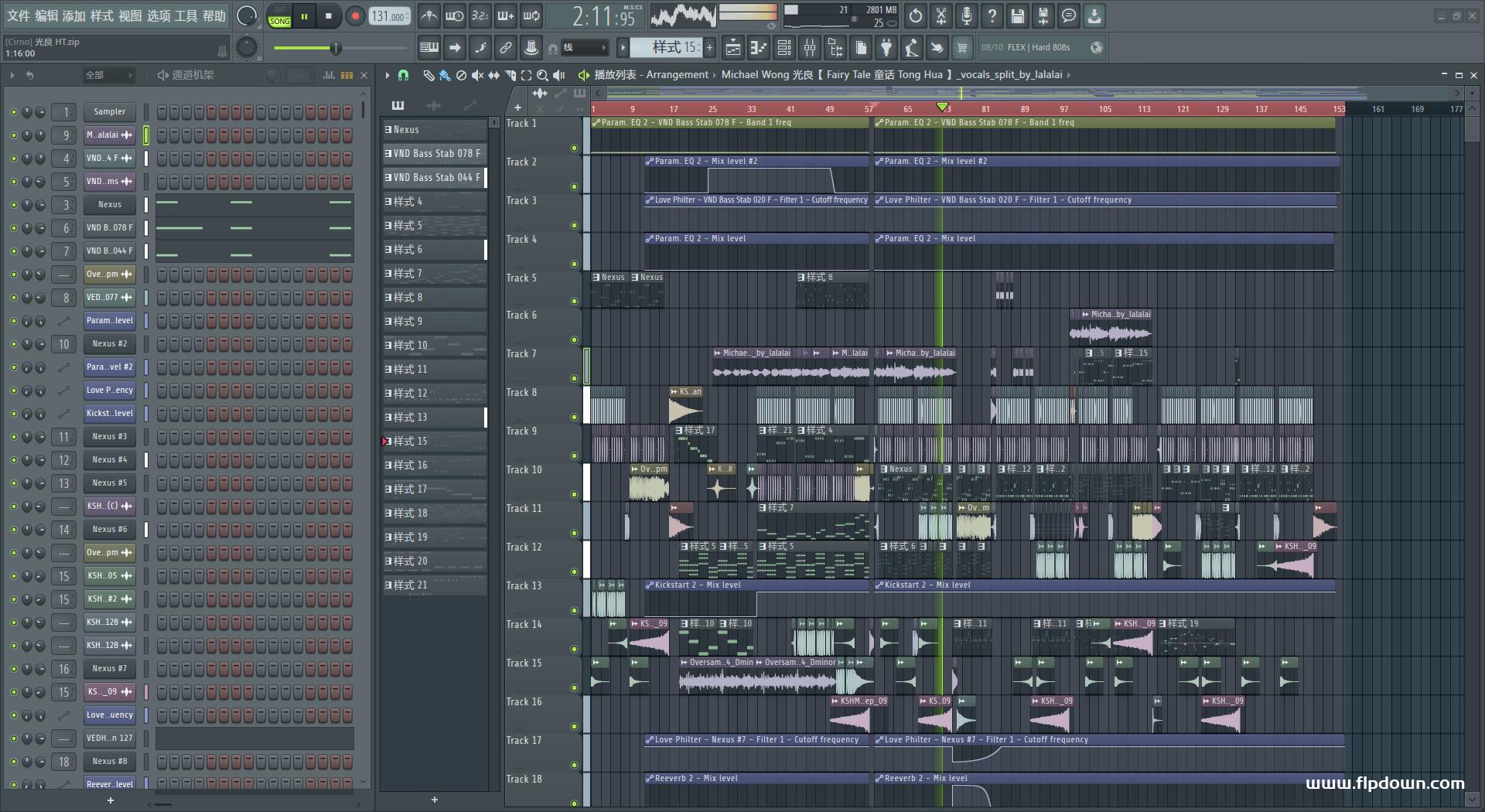Mute Track 5 using its green dot
Image resolution: width=1485 pixels, height=812 pixels.
pyautogui.click(x=574, y=301)
